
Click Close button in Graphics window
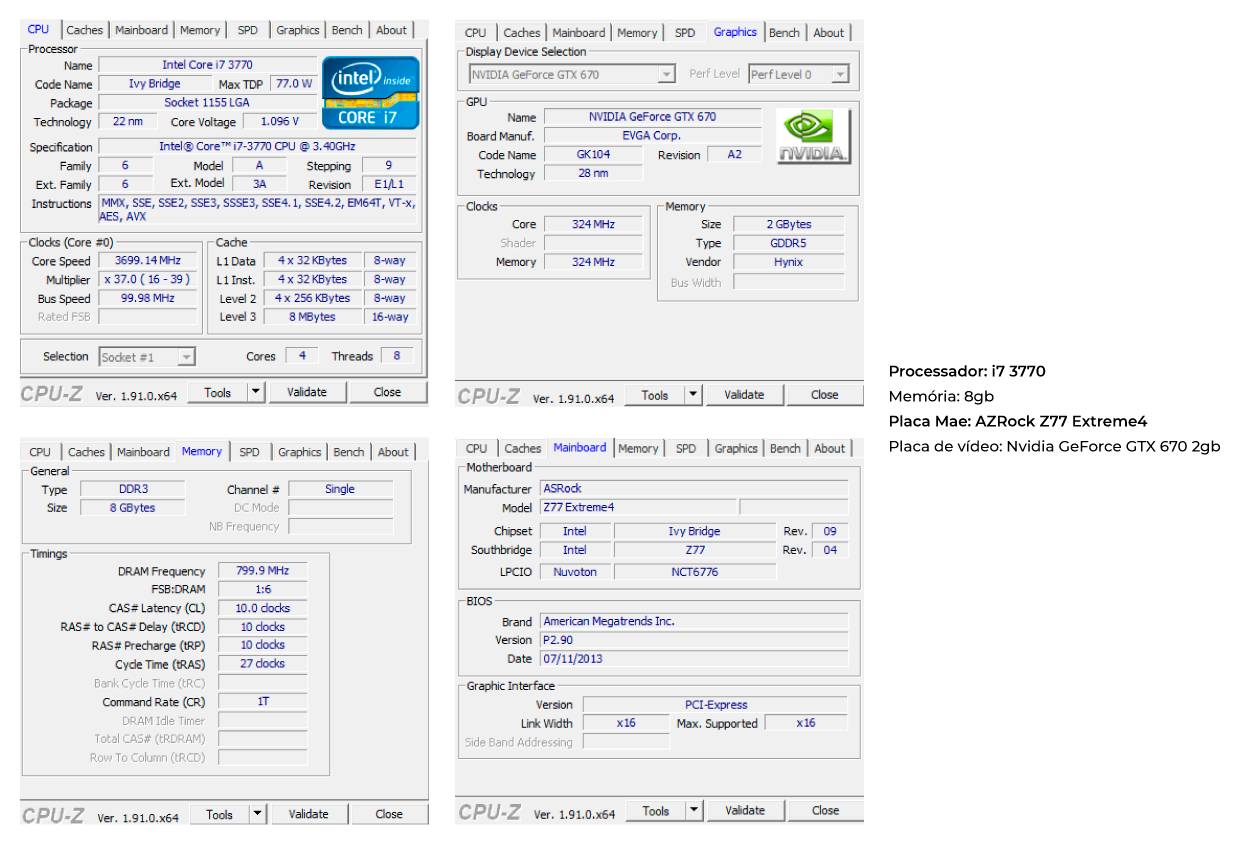point(825,394)
